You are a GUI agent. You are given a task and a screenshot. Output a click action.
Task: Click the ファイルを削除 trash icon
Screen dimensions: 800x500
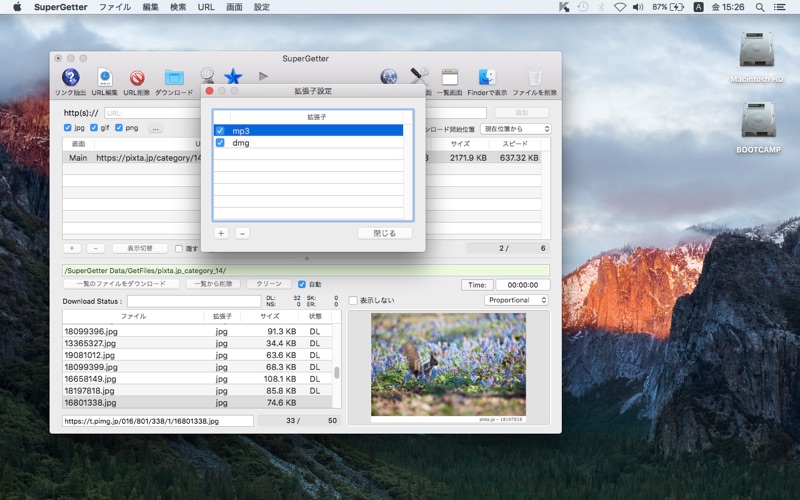[x=534, y=78]
